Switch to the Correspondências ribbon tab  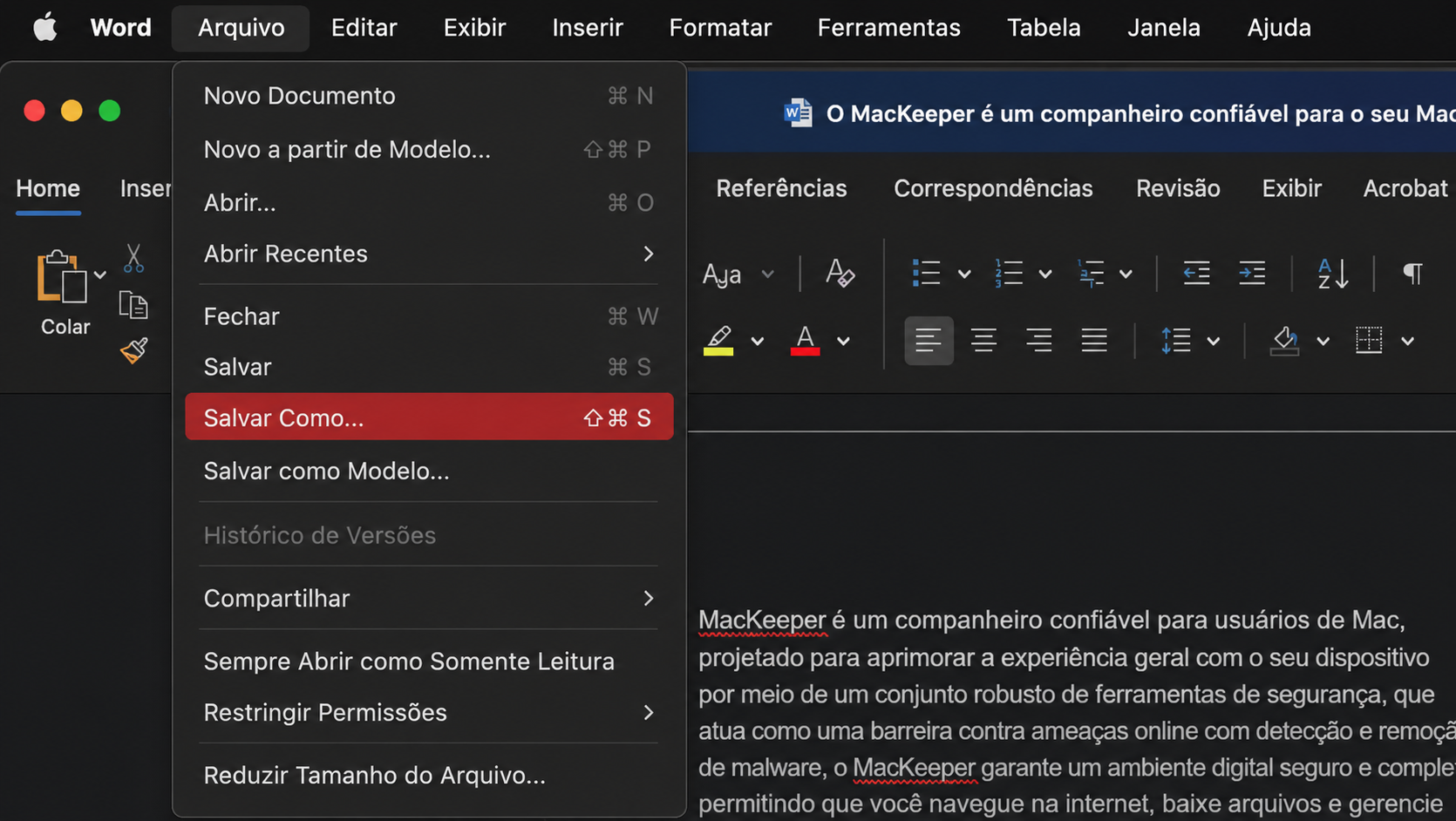click(x=993, y=188)
